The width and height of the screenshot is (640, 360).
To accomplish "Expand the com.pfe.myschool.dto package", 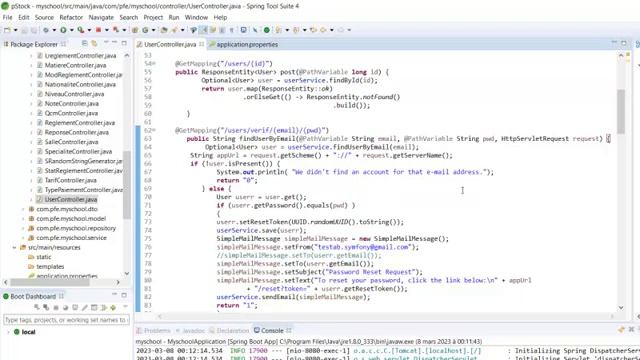I will [x=23, y=209].
